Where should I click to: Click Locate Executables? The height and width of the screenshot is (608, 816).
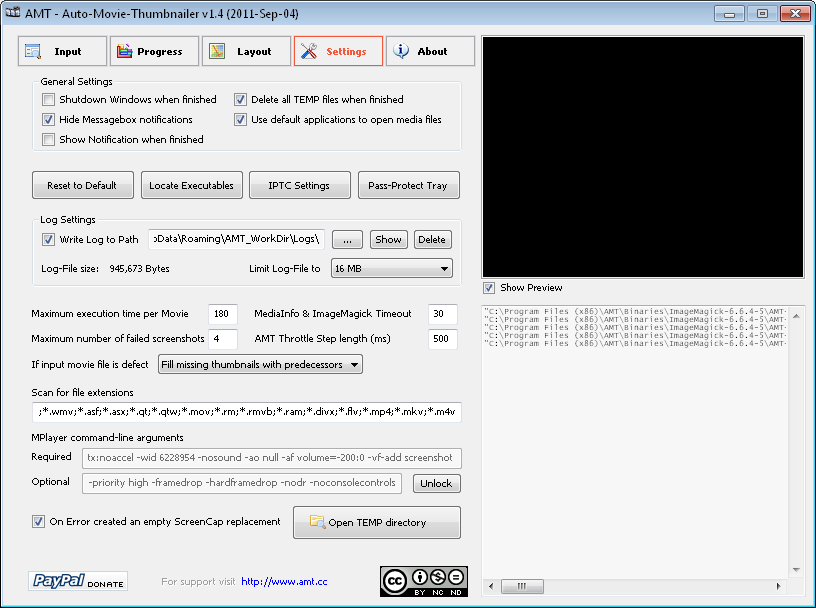[192, 185]
